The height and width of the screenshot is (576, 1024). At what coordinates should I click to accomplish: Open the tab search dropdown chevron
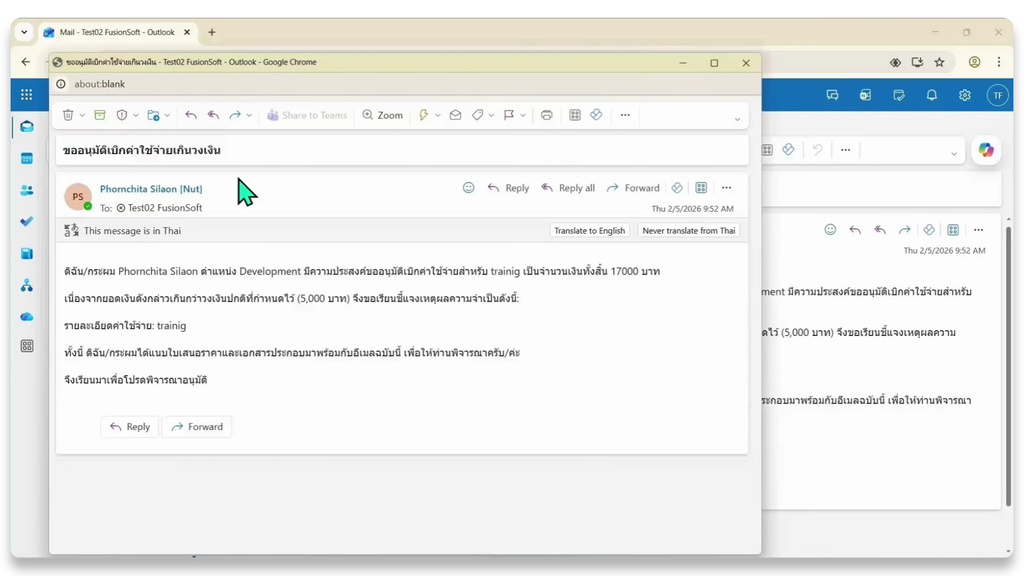(x=24, y=32)
